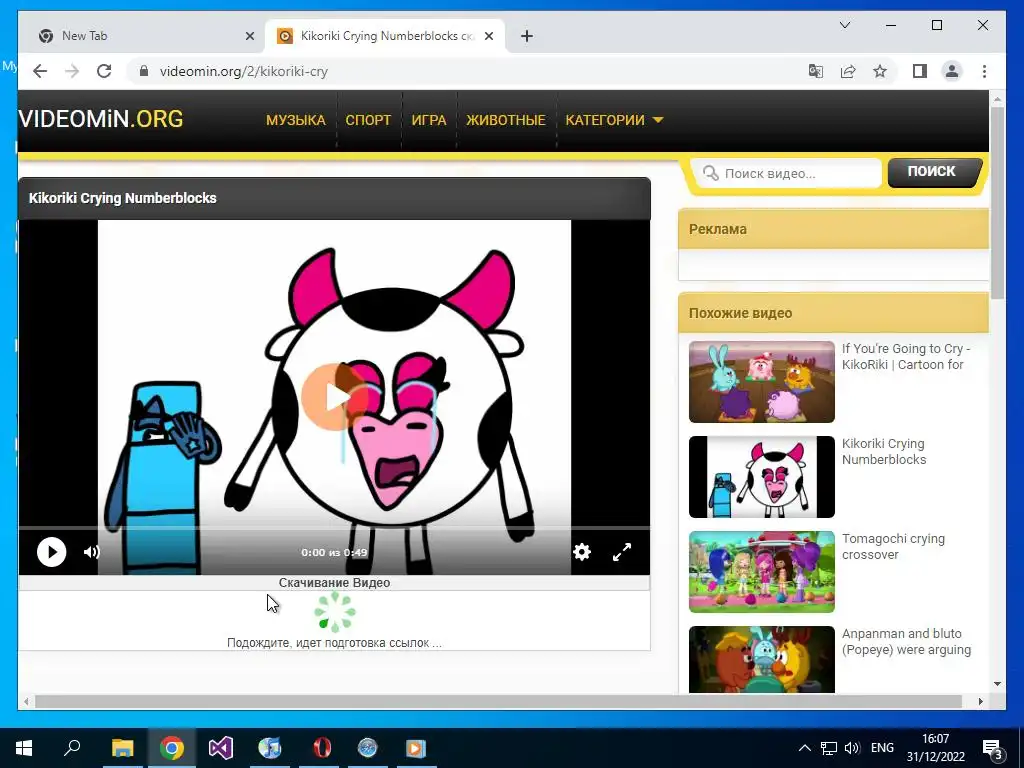This screenshot has height=768, width=1024.
Task: Click the vertical page scrollbar thumb
Action: point(997,202)
